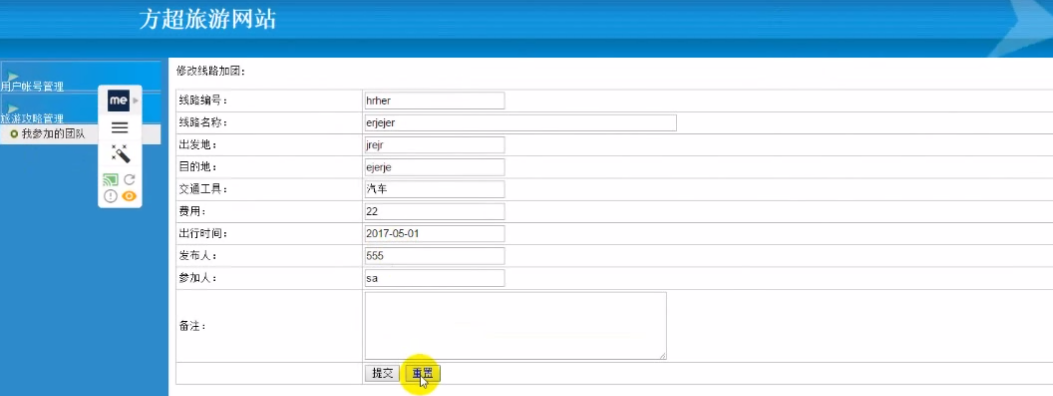Screen dimensions: 1053x396
Task: Open the hamburger menu in floating widget
Action: [120, 128]
